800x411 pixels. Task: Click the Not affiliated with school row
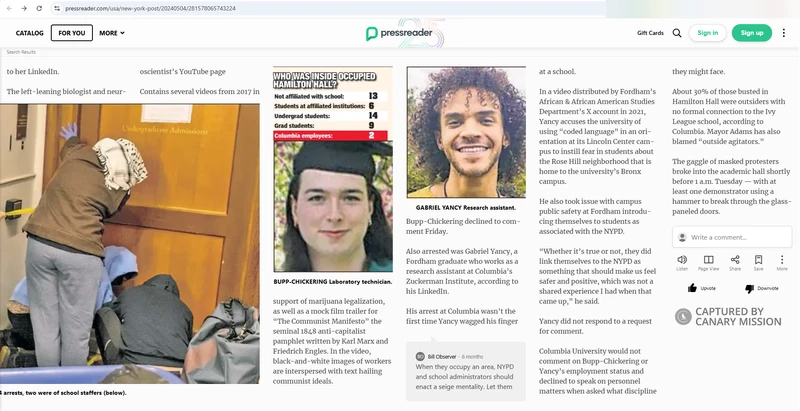tap(330, 96)
